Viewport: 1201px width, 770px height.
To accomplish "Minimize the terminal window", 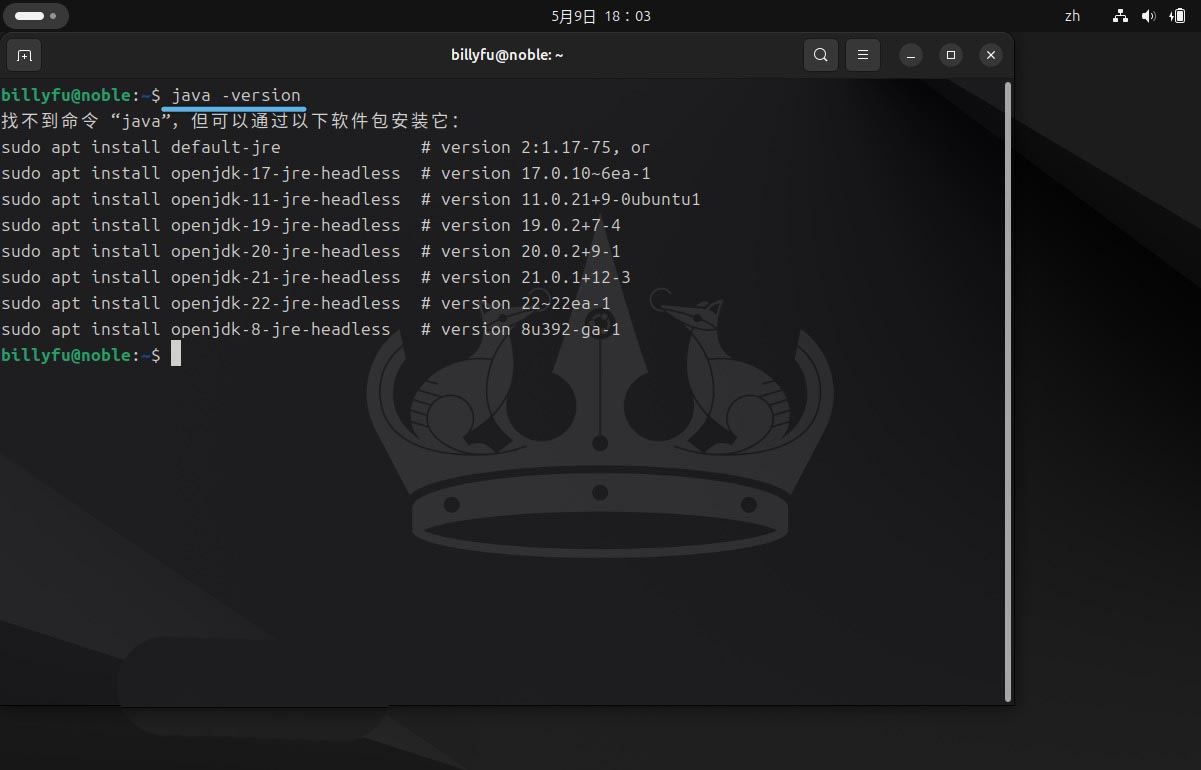I will (911, 55).
